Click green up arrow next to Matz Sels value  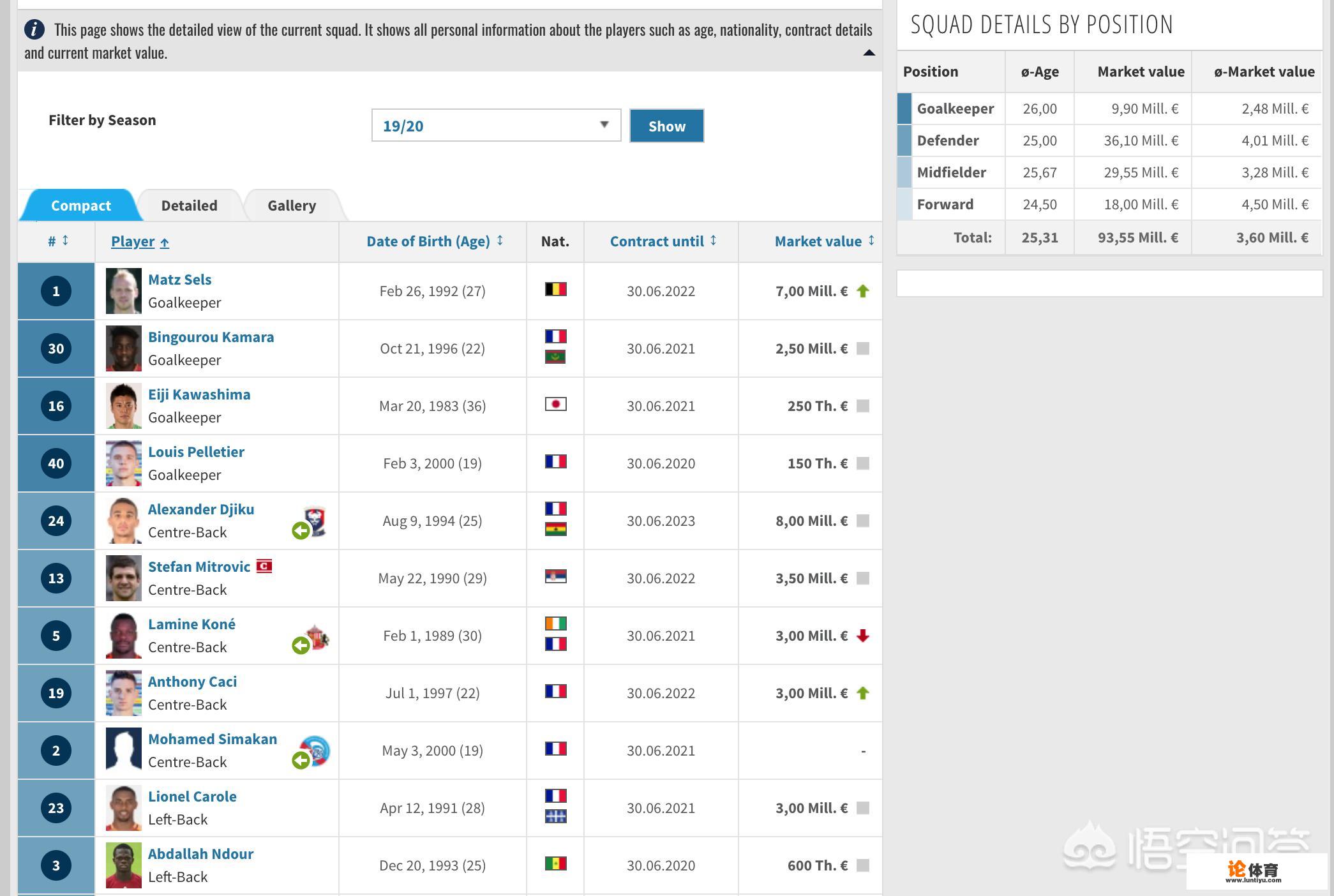point(863,291)
